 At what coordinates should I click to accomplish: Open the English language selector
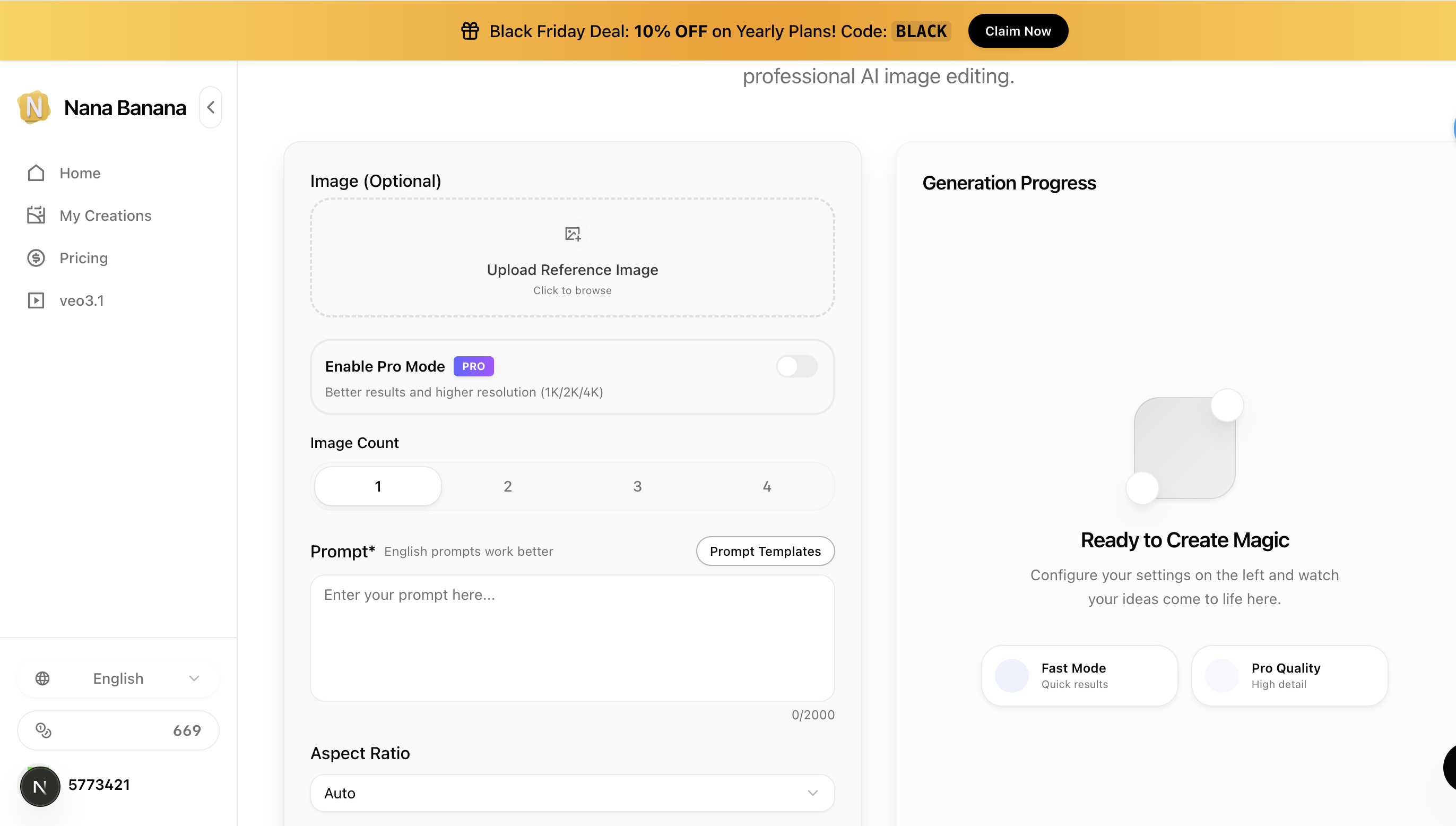click(x=118, y=678)
